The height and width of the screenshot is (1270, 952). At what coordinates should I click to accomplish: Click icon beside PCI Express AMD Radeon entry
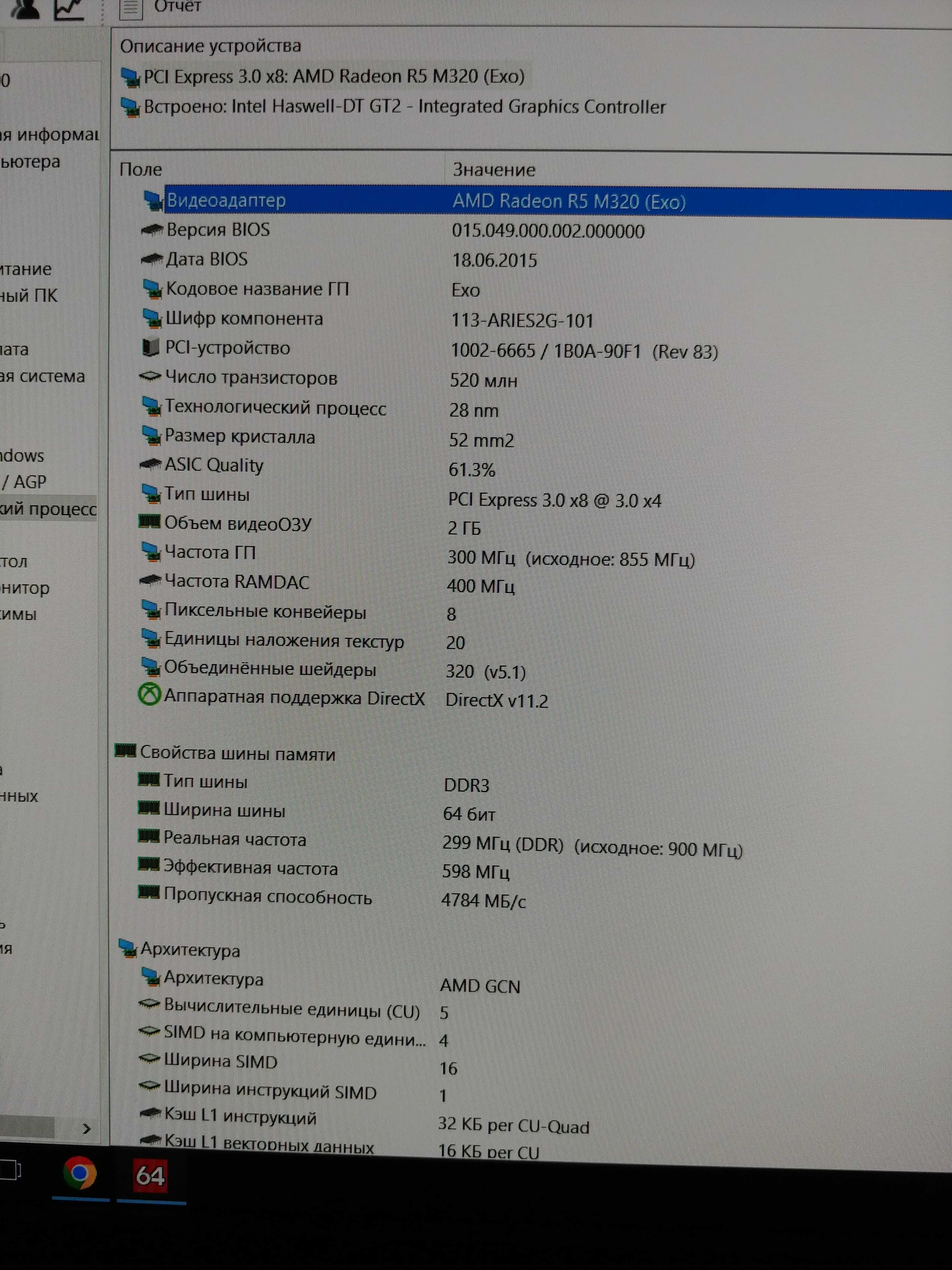point(130,77)
